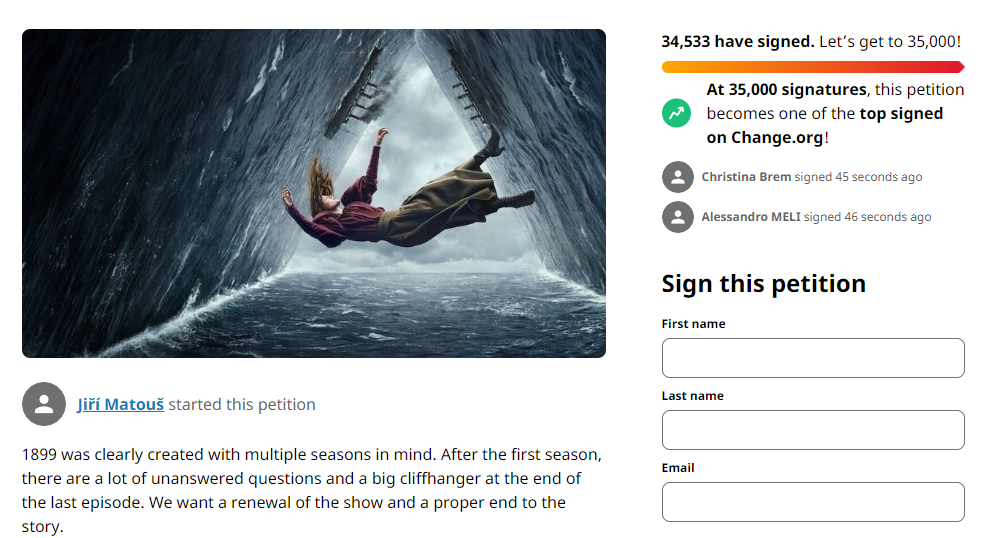This screenshot has width=986, height=538.
Task: Open the Jiří Matouš profile link
Action: [121, 404]
